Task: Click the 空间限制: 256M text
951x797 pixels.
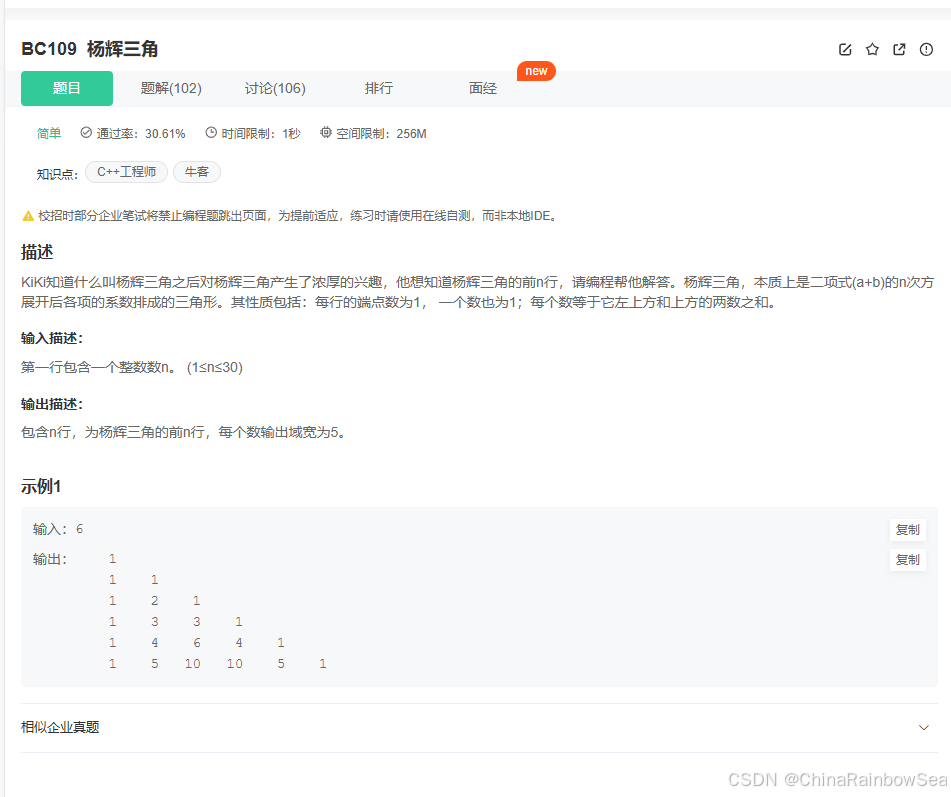Action: coord(381,133)
